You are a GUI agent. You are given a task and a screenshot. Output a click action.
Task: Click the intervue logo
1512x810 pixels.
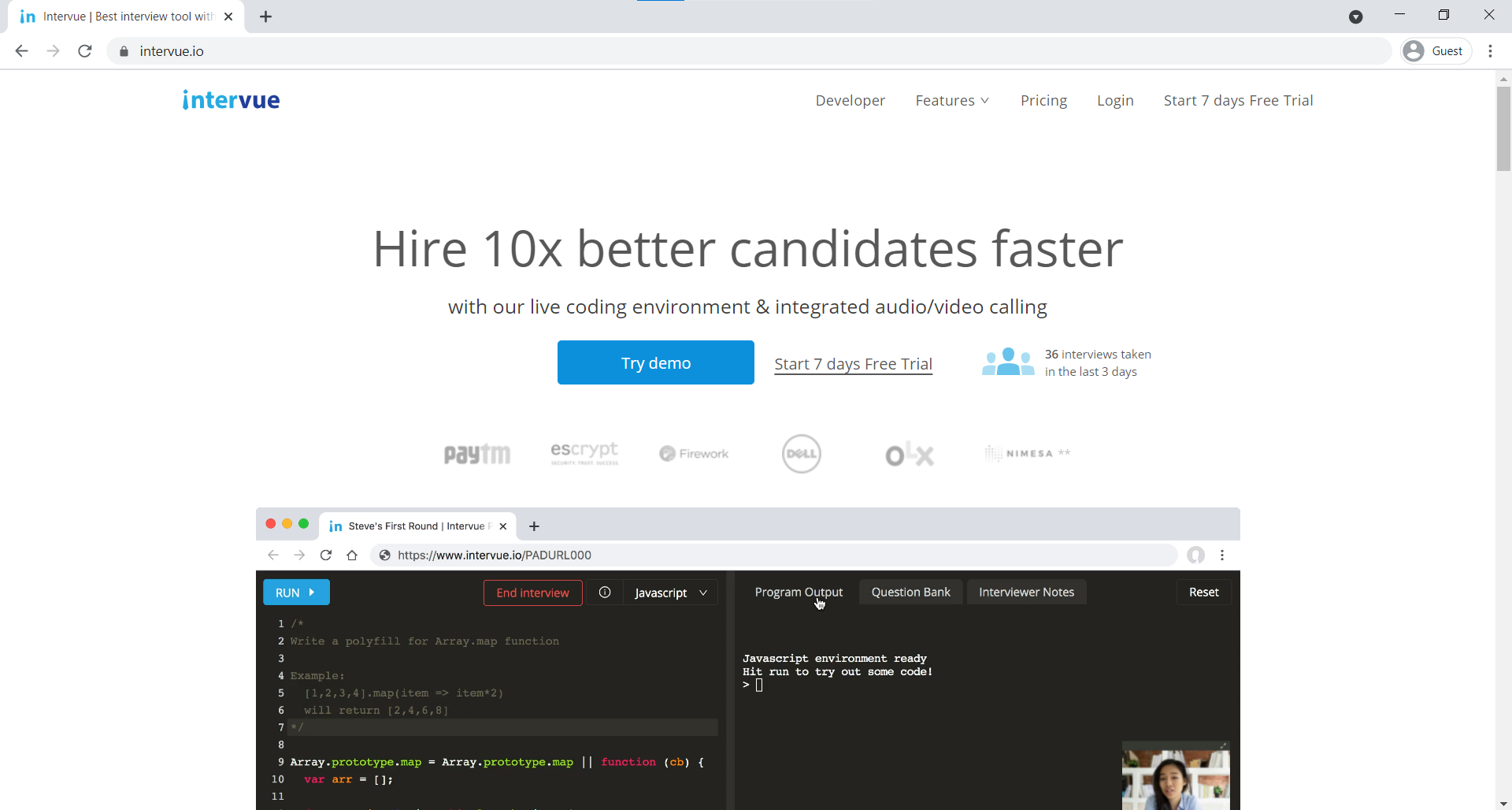(231, 100)
